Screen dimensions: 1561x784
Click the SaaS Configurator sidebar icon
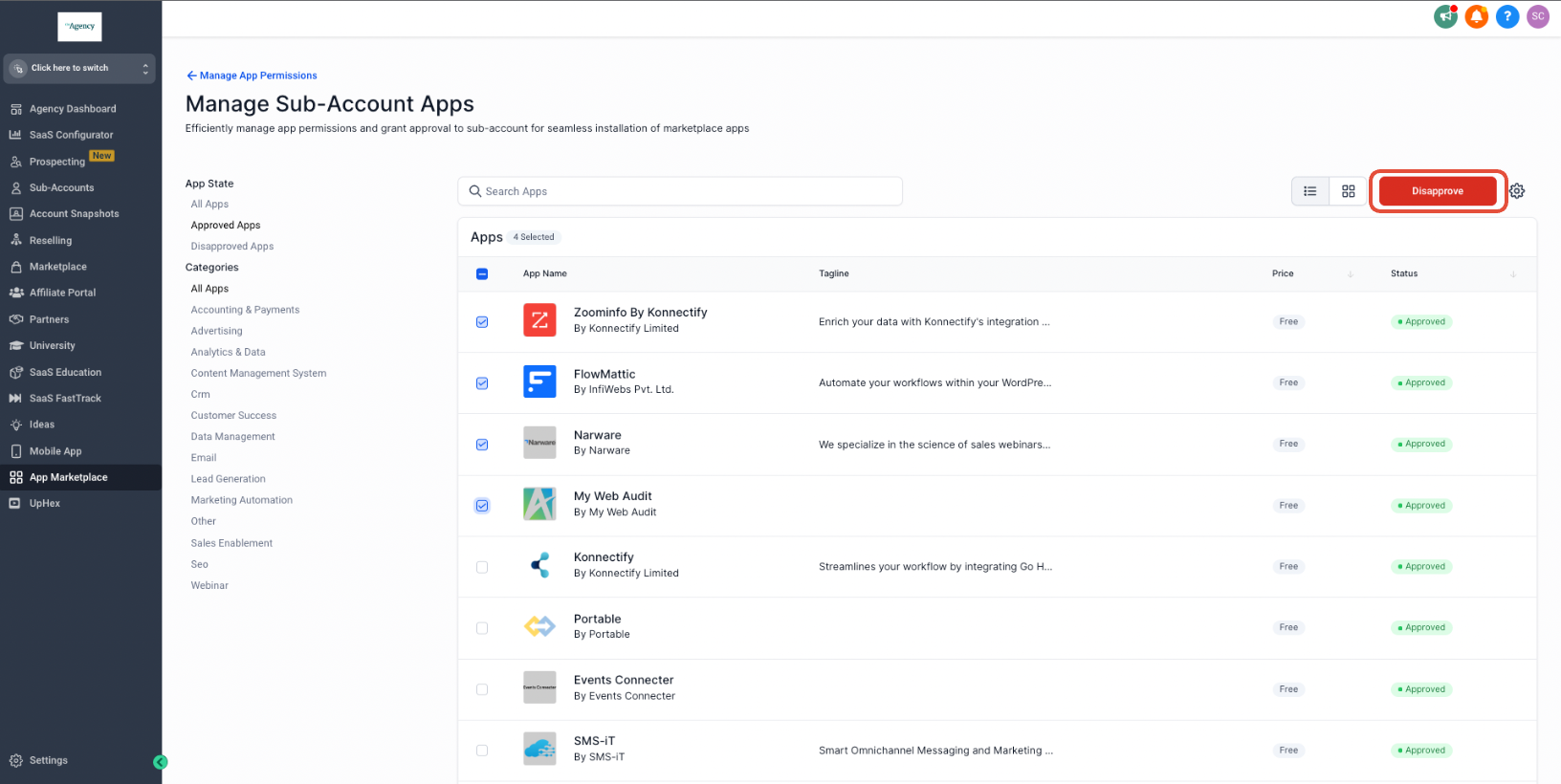[16, 135]
